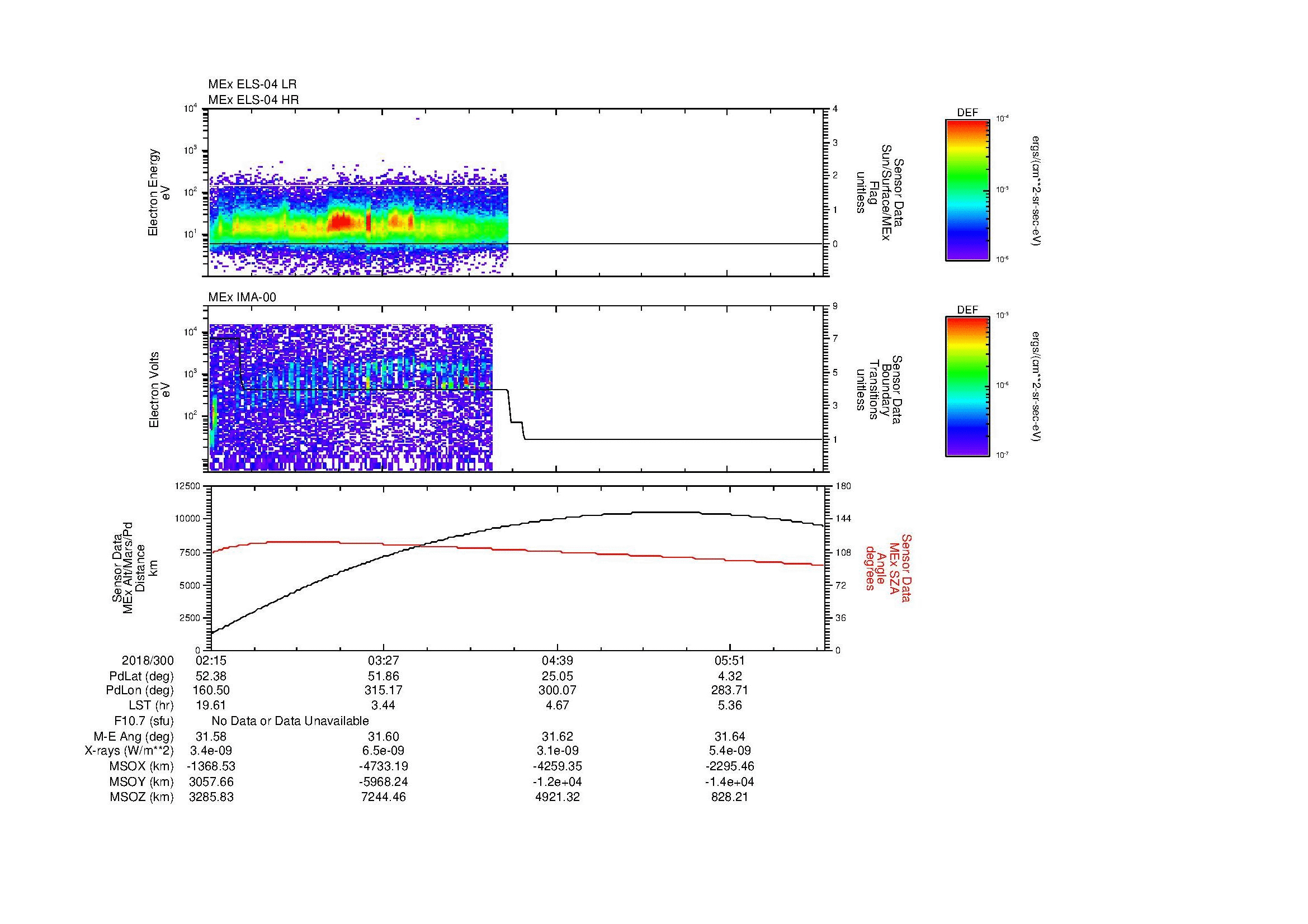Click the 'Boundary Transitions' axis label
Image resolution: width=1308 pixels, height=924 pixels.
coord(880,390)
